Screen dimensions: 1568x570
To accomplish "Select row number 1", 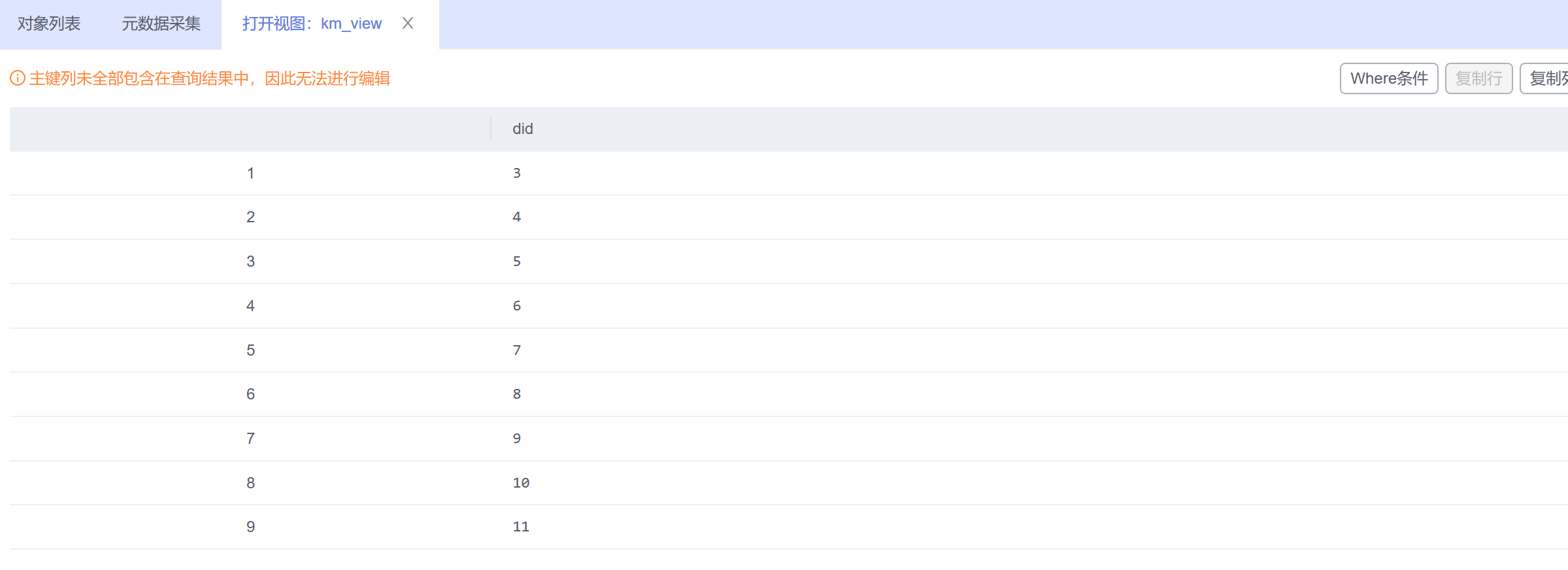I will (x=250, y=173).
